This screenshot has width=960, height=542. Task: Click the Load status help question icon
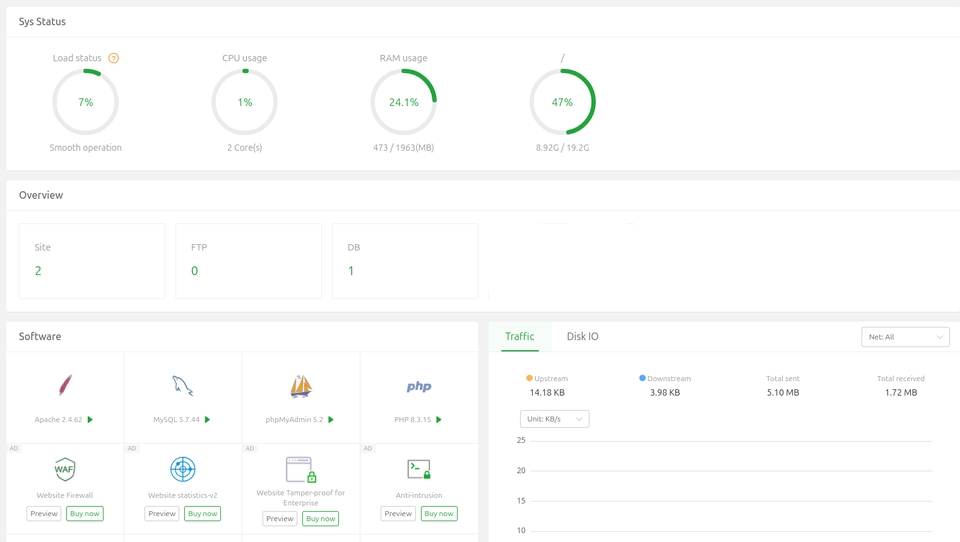tap(113, 58)
